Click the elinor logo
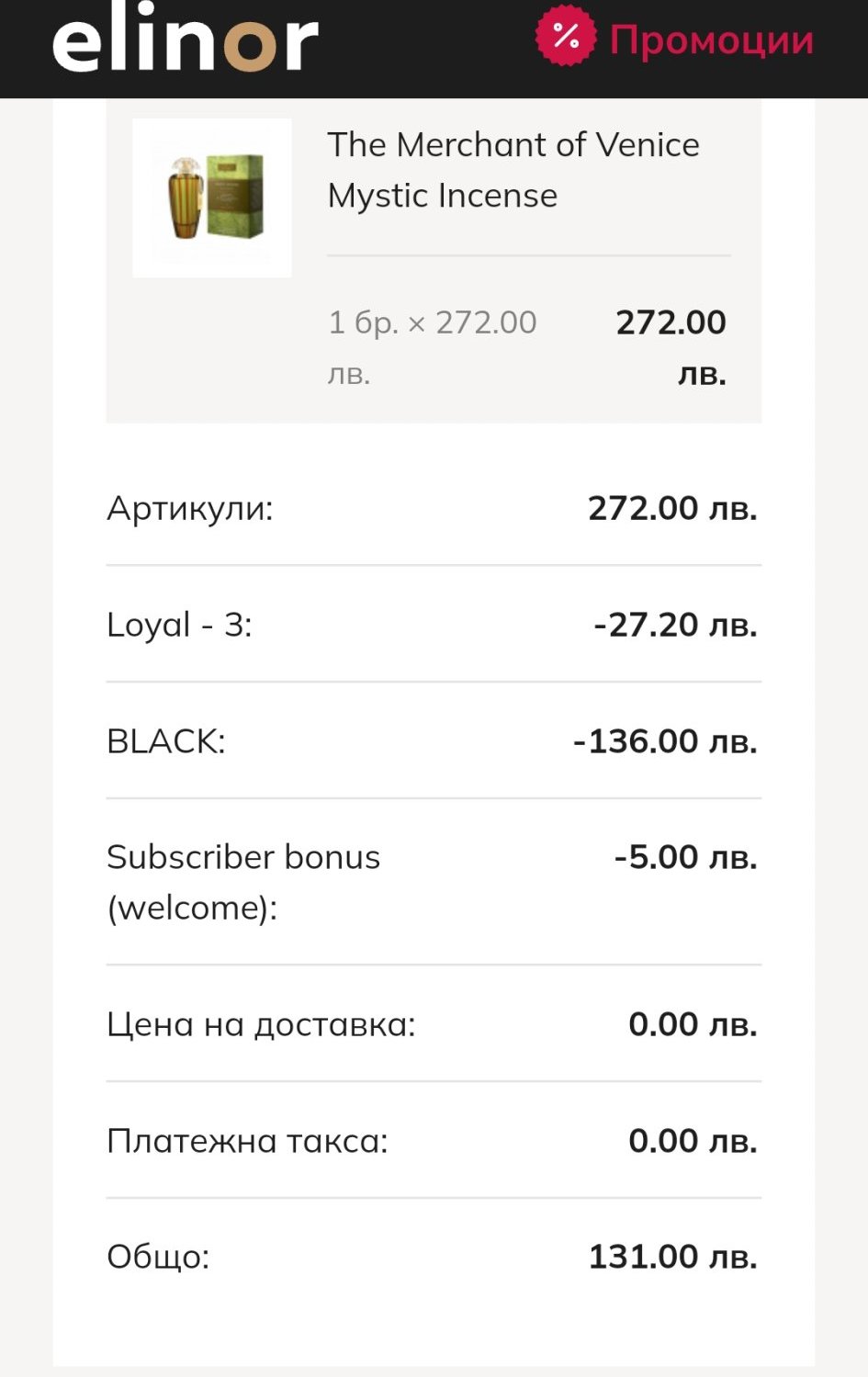Viewport: 868px width, 1377px height. click(x=185, y=41)
